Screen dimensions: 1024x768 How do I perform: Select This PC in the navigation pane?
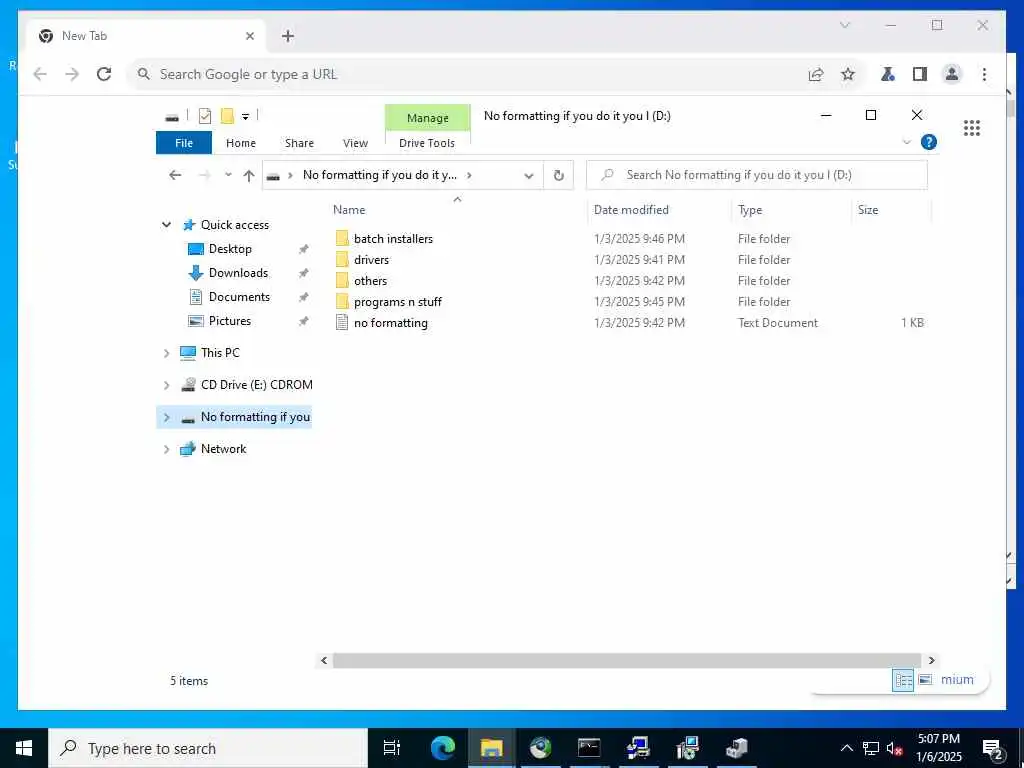220,353
